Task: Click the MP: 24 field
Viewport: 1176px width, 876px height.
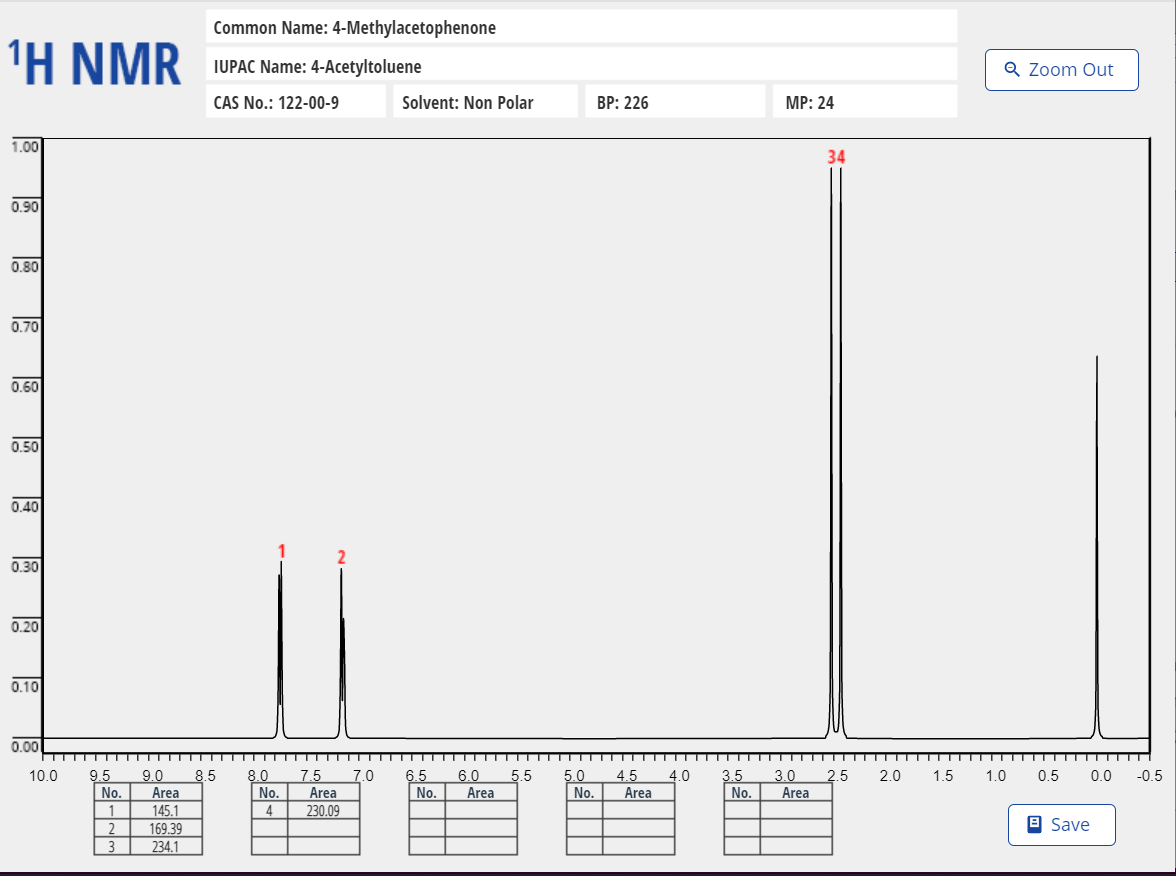Action: click(865, 102)
